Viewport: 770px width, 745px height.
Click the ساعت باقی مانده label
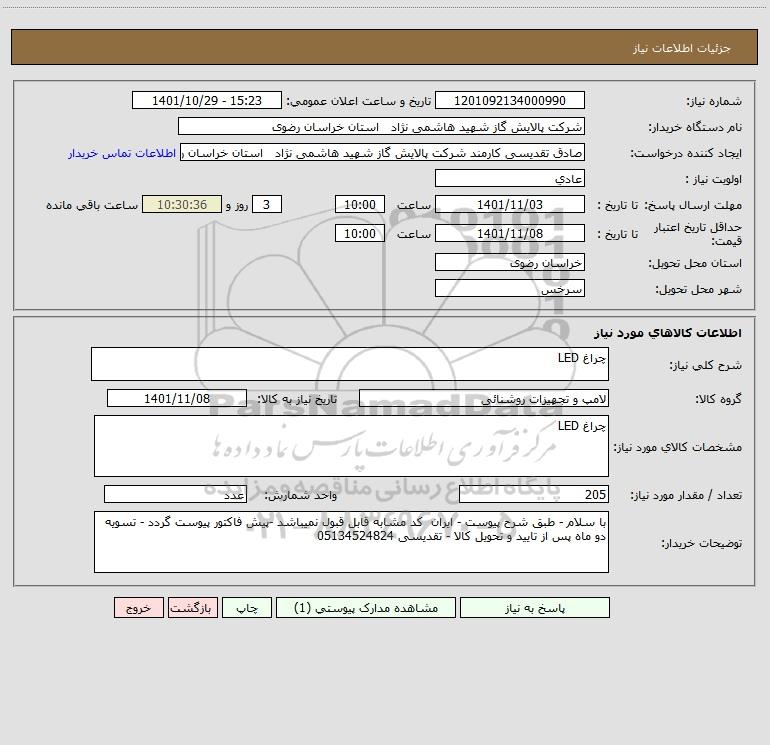coord(92,205)
